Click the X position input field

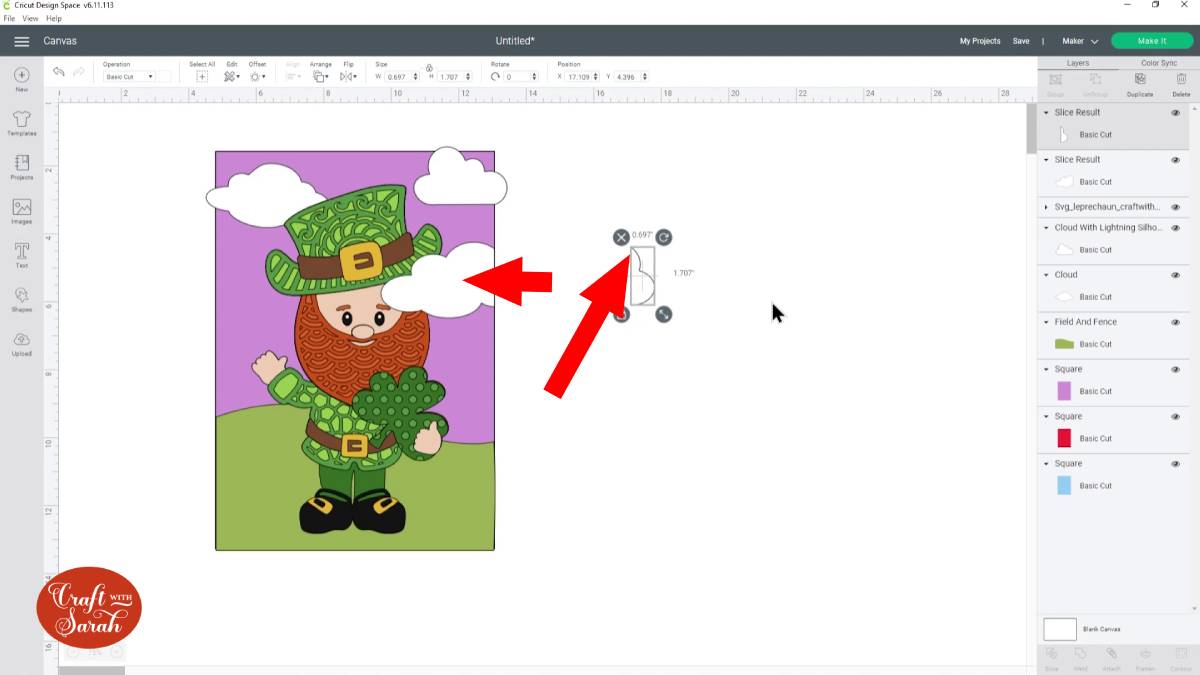click(x=584, y=76)
